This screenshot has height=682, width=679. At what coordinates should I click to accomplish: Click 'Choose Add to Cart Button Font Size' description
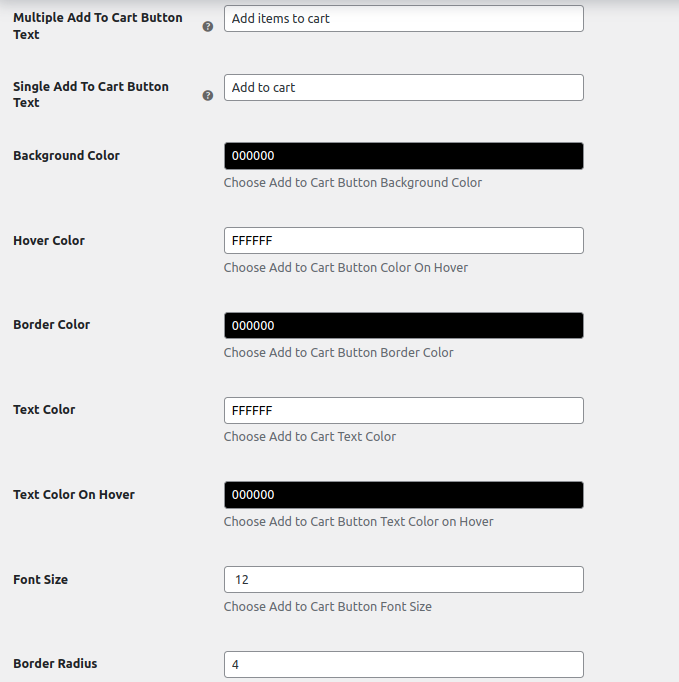tap(327, 606)
